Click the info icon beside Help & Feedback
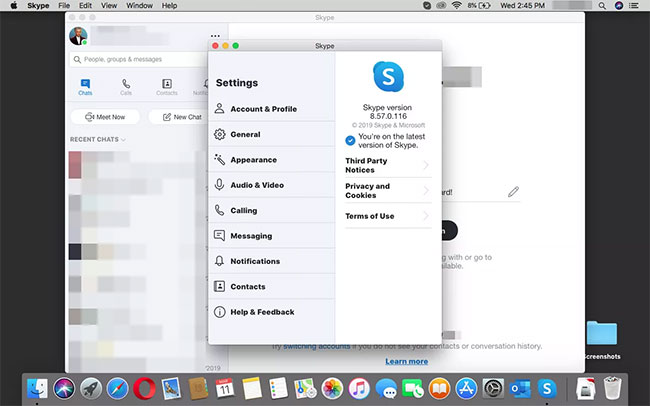Viewport: 650px width, 406px height. 219,312
